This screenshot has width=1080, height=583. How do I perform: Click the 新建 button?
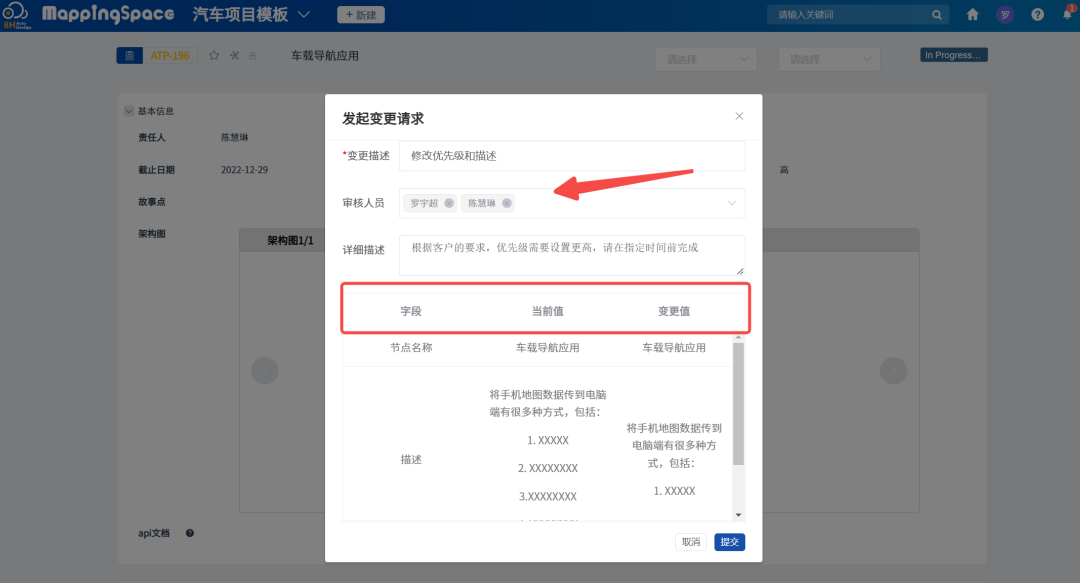click(361, 15)
